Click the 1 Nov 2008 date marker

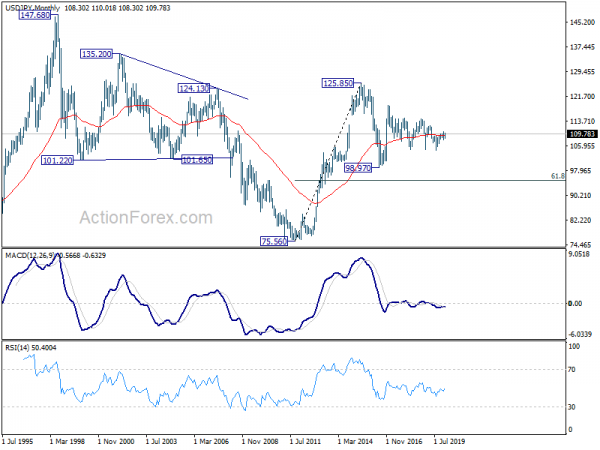pyautogui.click(x=260, y=441)
